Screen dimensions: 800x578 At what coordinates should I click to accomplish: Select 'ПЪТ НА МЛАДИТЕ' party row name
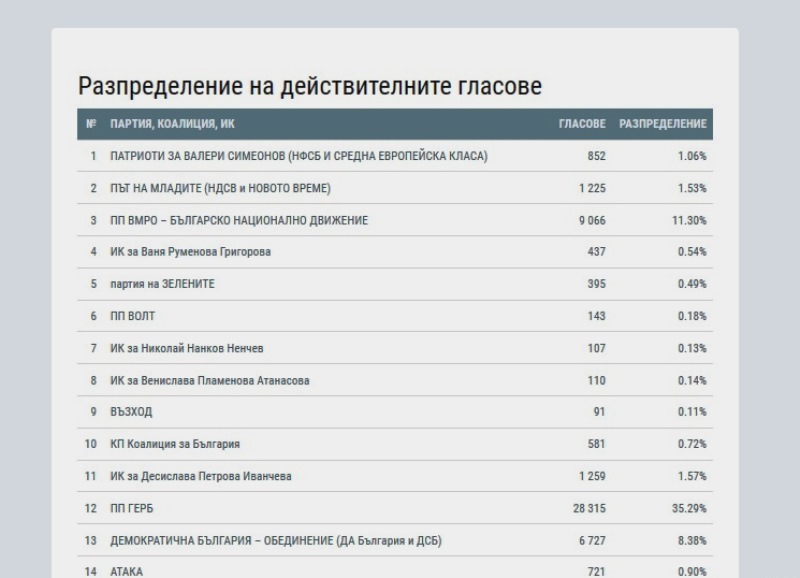coord(220,188)
